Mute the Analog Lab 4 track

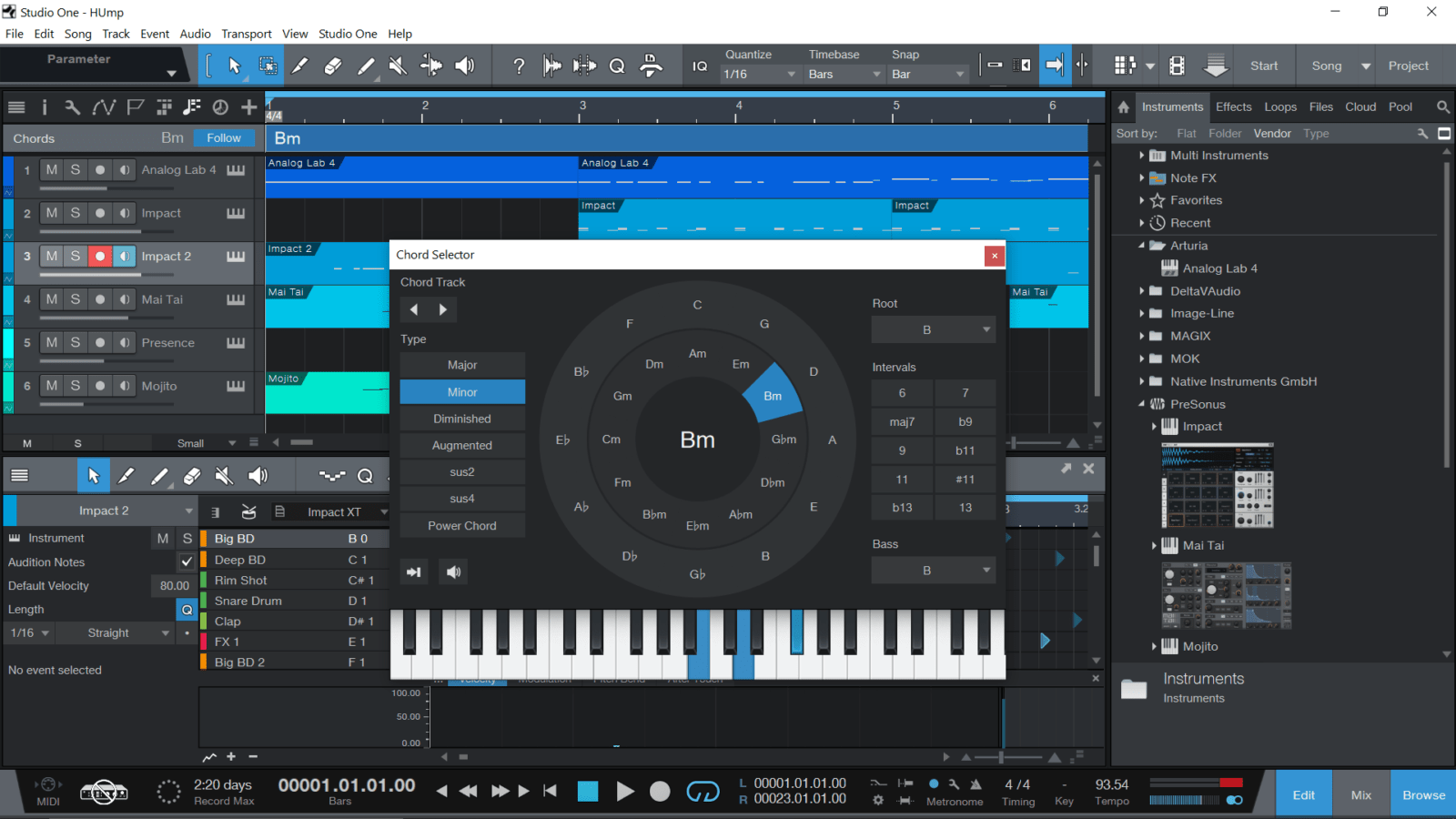(52, 169)
